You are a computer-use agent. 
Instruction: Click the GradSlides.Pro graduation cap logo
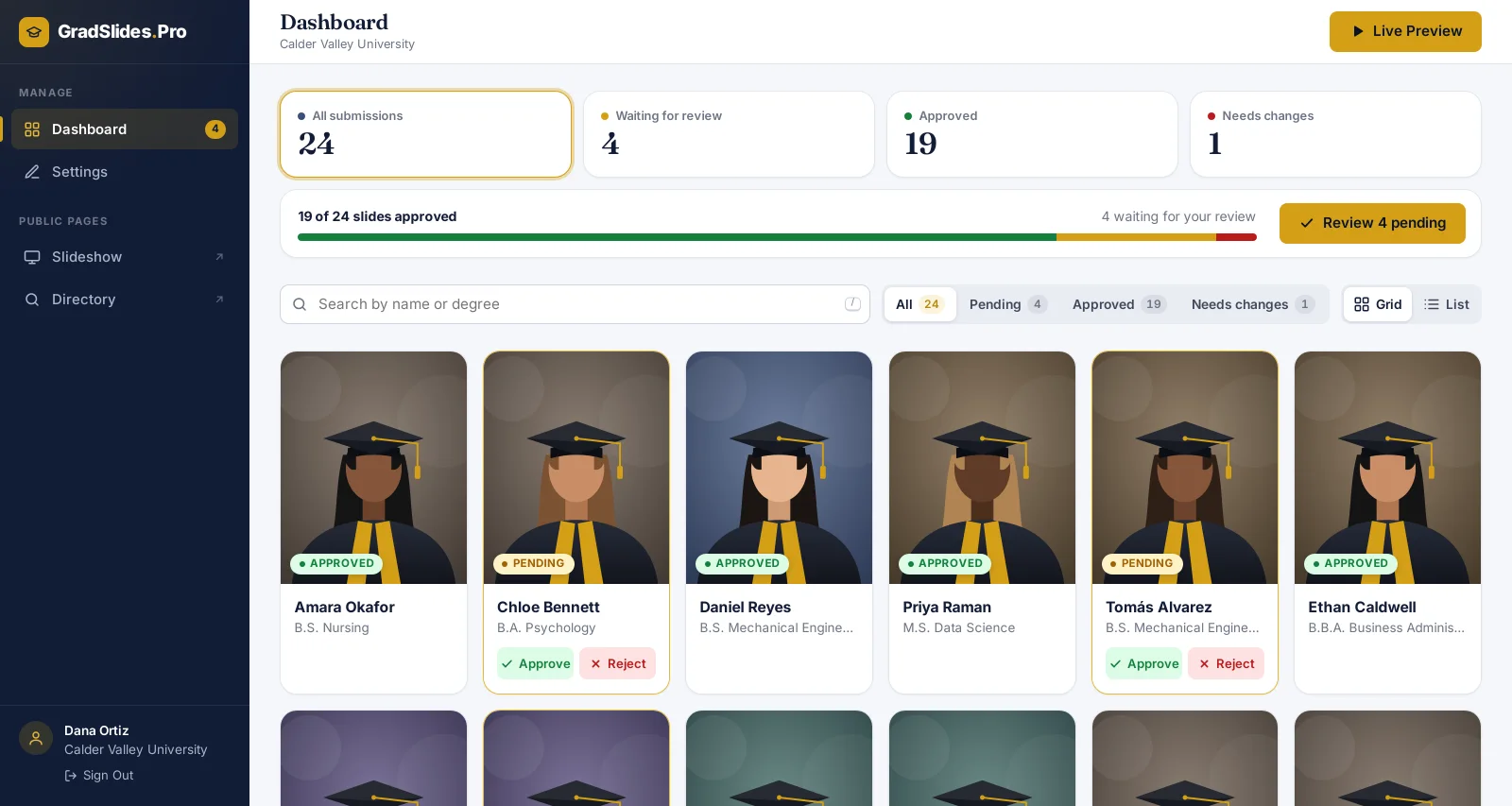[x=34, y=32]
